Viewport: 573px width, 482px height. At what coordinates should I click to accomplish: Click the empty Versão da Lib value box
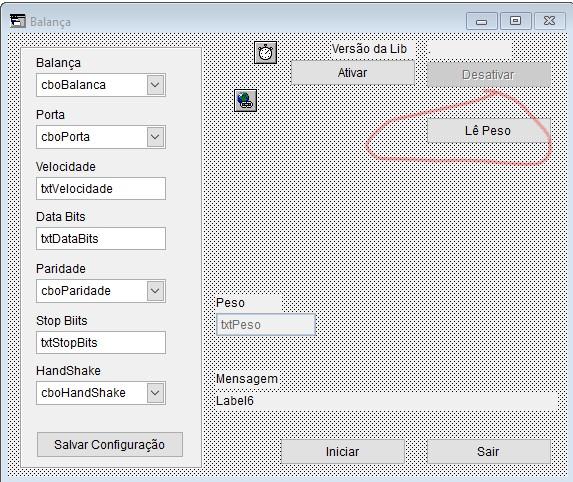tap(470, 49)
